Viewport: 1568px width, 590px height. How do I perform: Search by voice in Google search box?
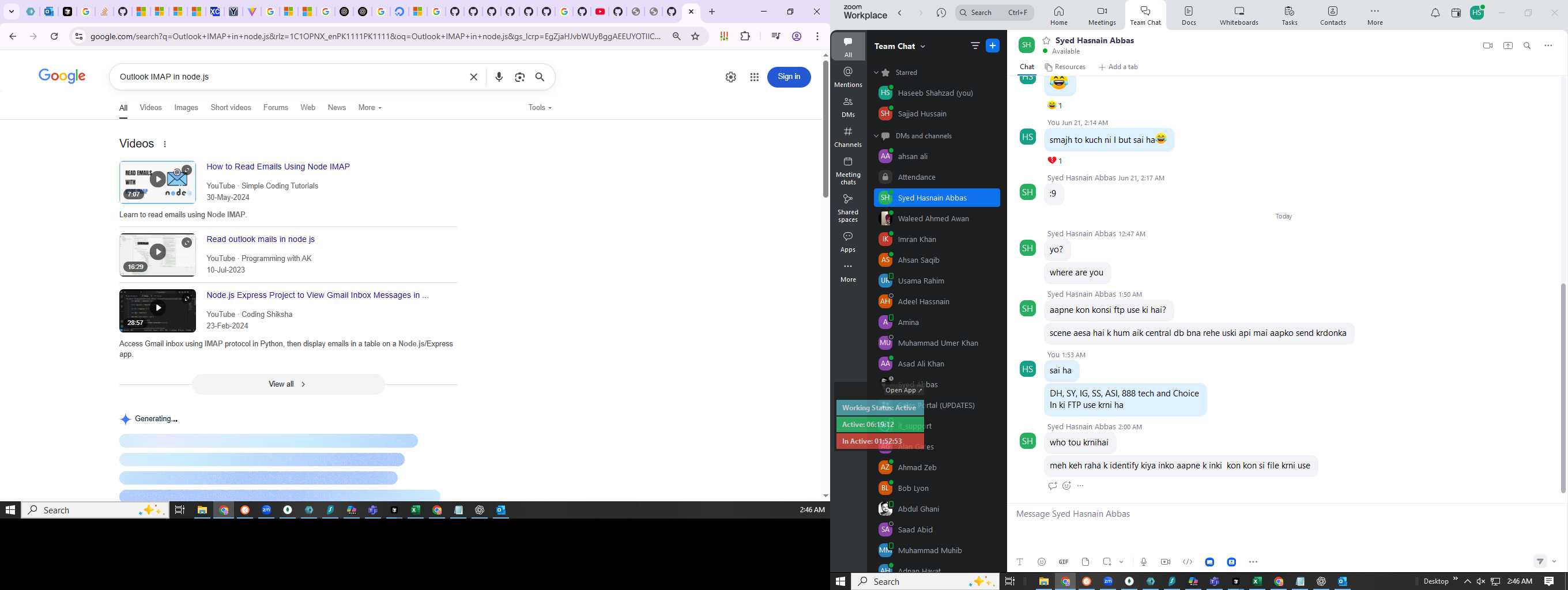pos(499,77)
